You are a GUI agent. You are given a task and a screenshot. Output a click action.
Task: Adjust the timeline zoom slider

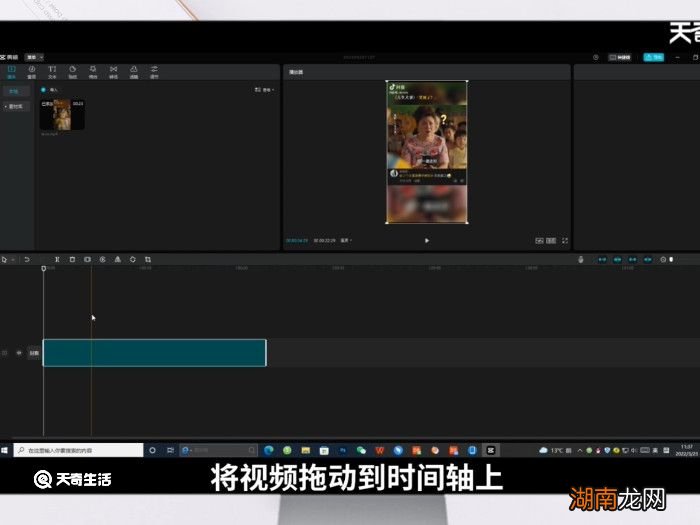(671, 259)
